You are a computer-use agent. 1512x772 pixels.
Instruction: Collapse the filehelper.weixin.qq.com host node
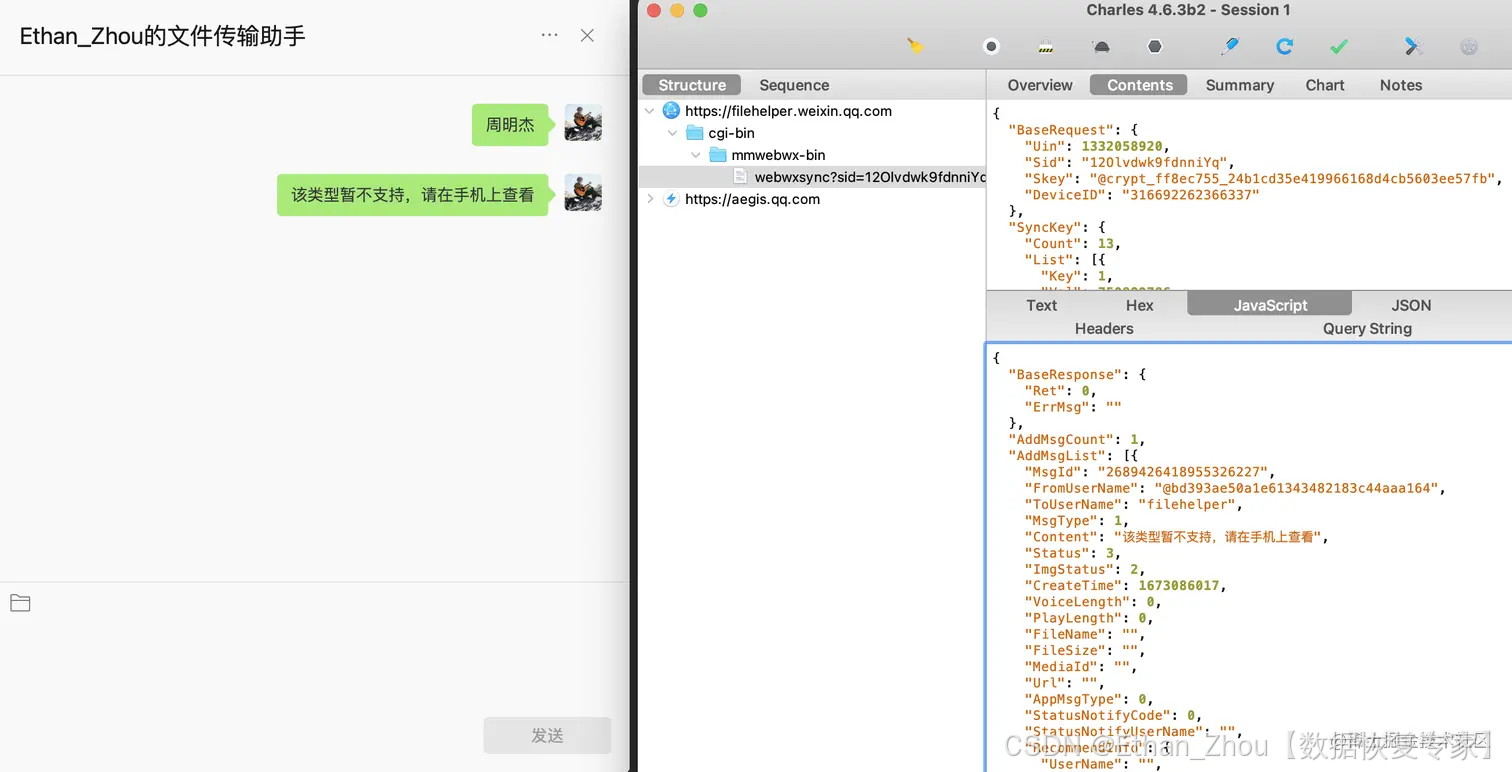[x=651, y=111]
